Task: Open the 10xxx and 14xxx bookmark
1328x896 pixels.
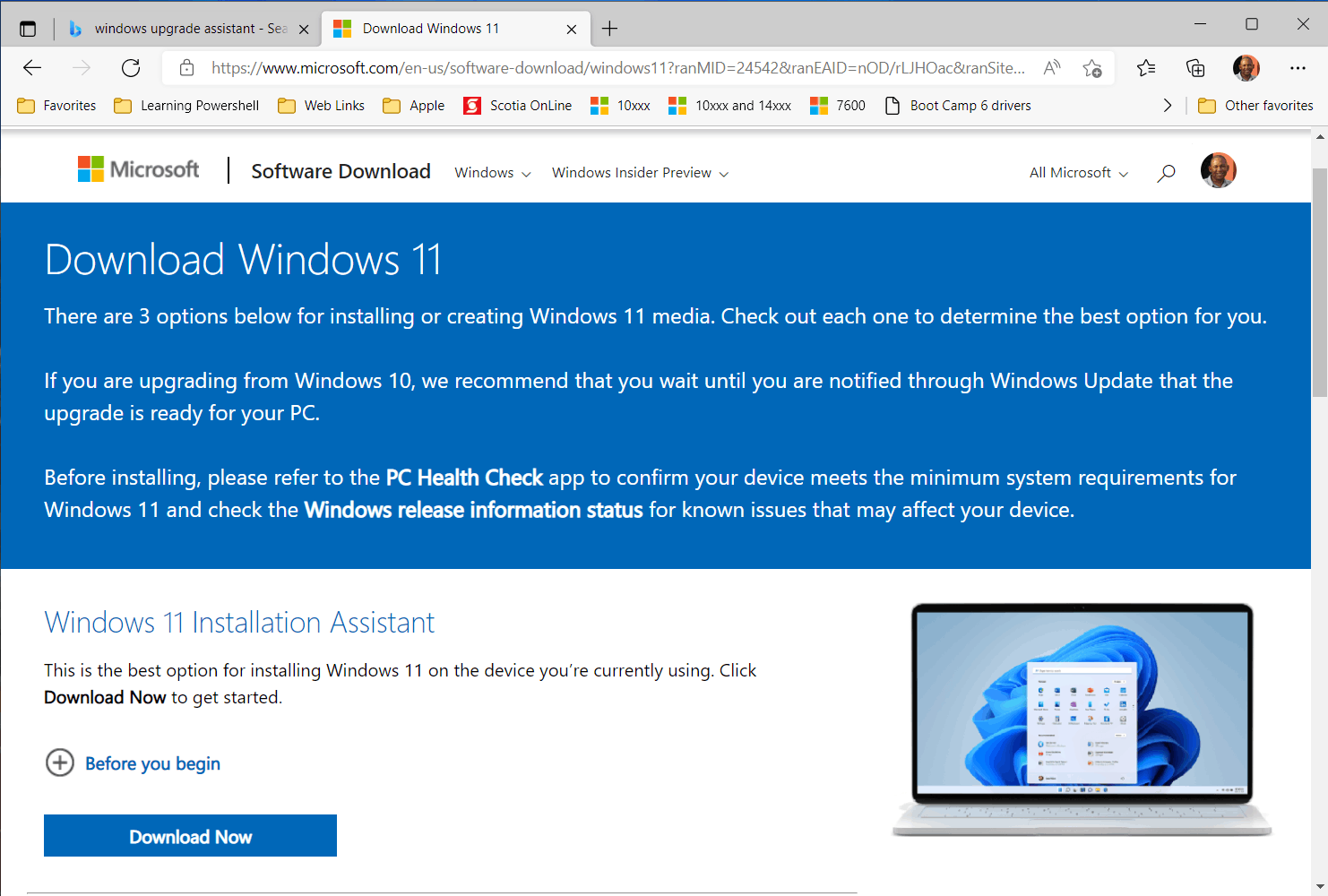Action: pos(729,106)
